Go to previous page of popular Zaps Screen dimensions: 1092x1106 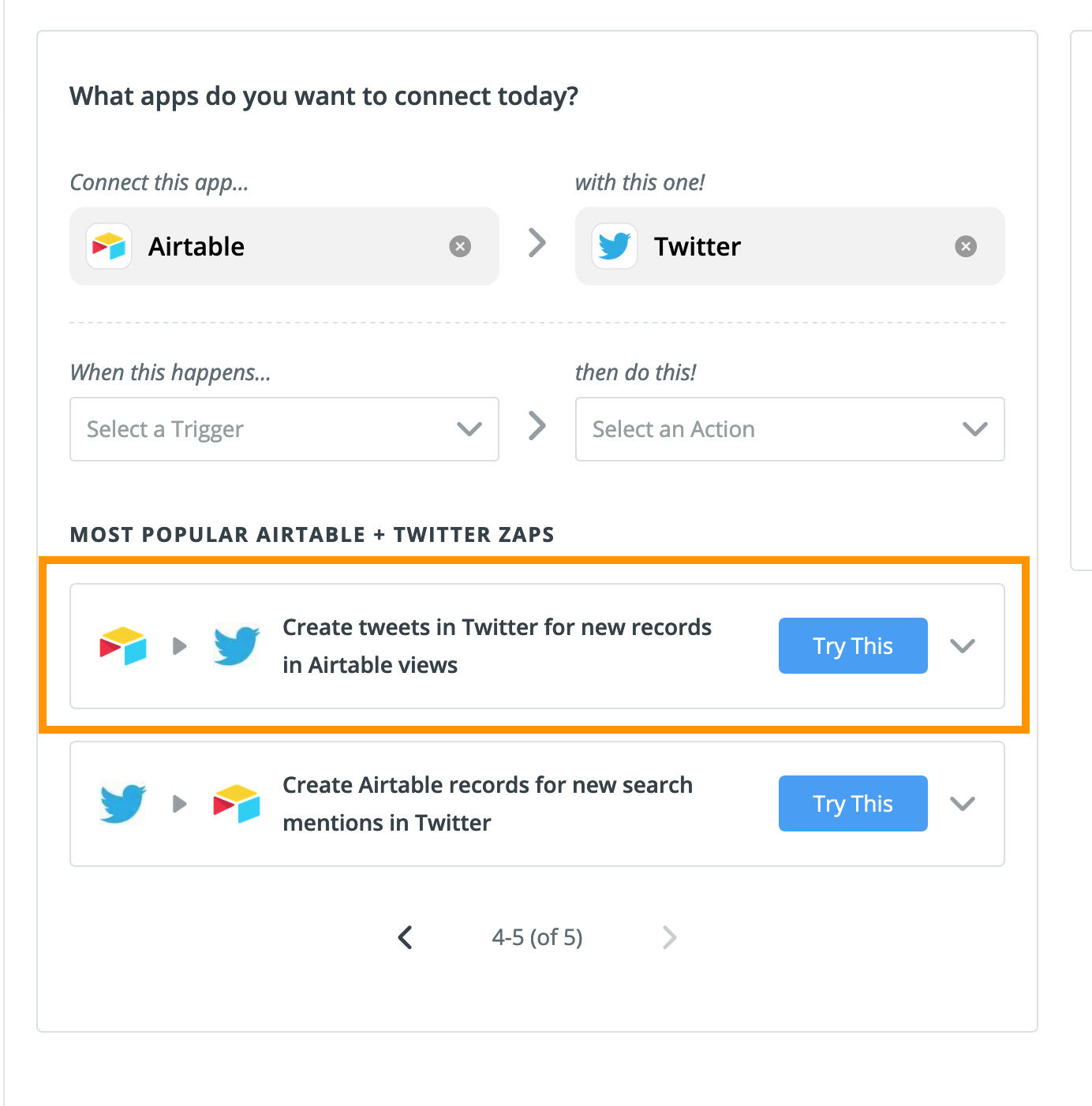(x=406, y=937)
